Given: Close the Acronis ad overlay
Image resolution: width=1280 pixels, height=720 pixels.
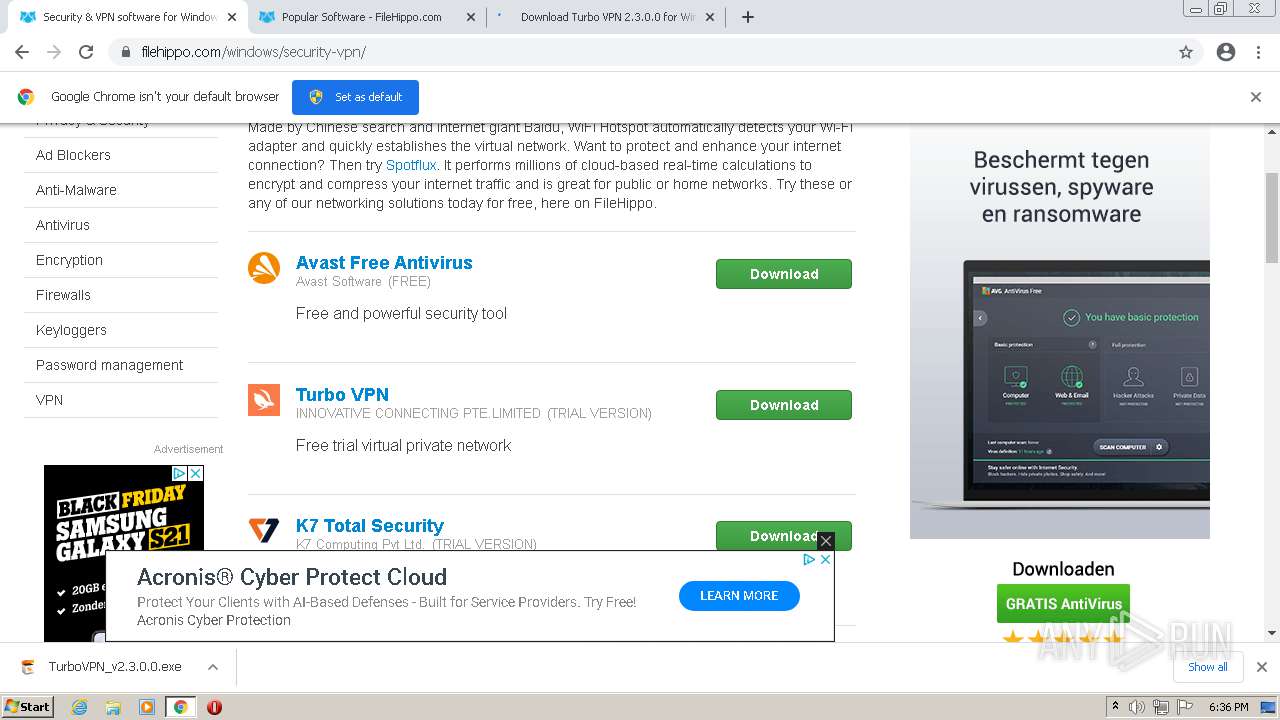Looking at the screenshot, I should coord(825,541).
